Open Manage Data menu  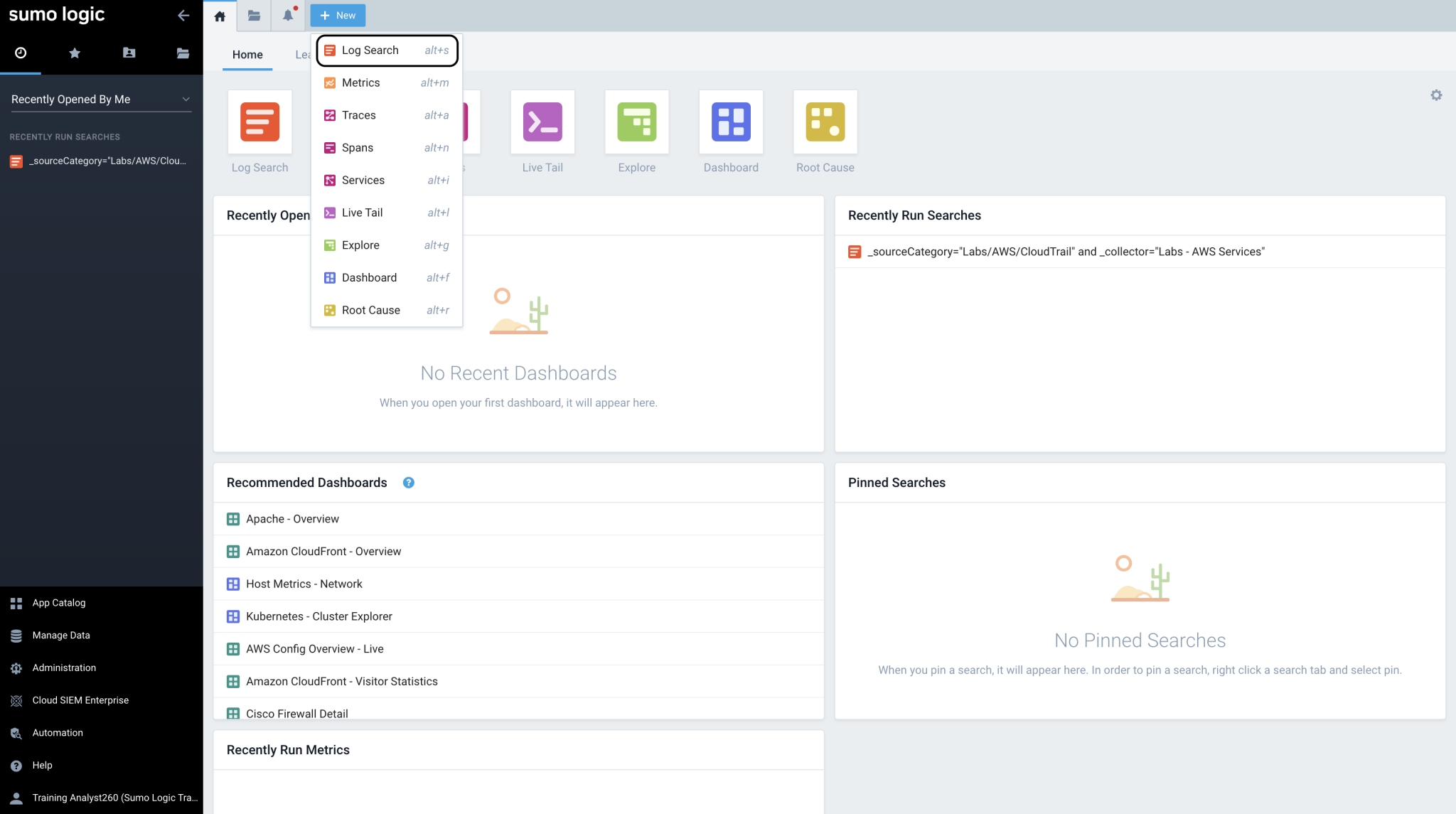coord(101,636)
